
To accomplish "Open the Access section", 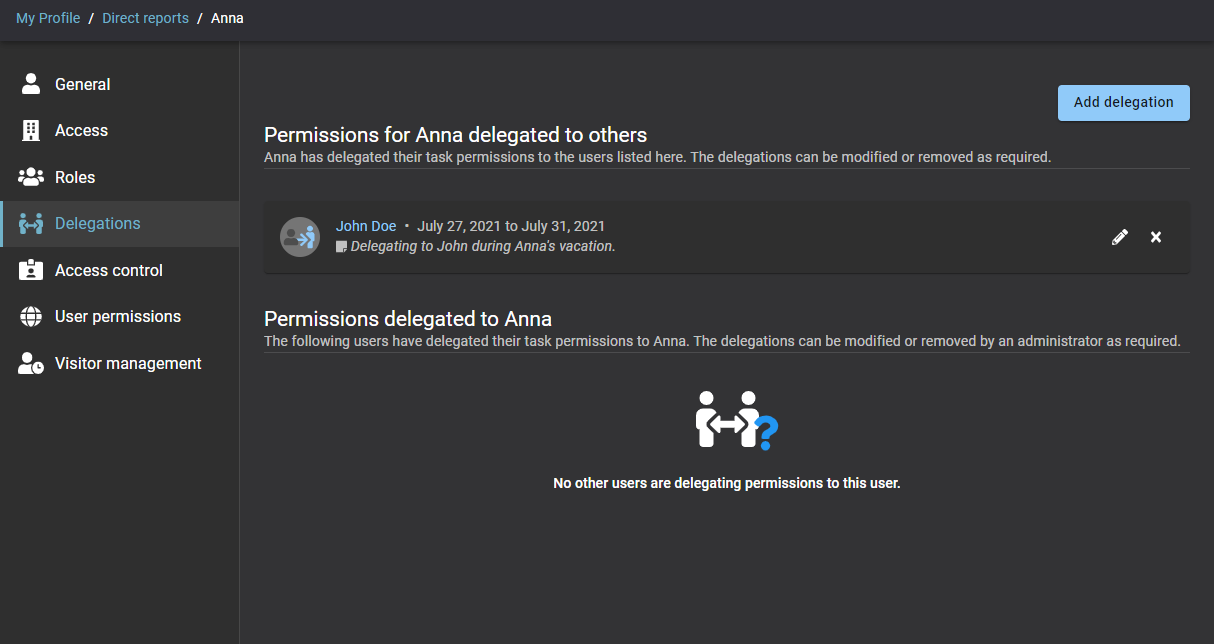I will pos(120,130).
